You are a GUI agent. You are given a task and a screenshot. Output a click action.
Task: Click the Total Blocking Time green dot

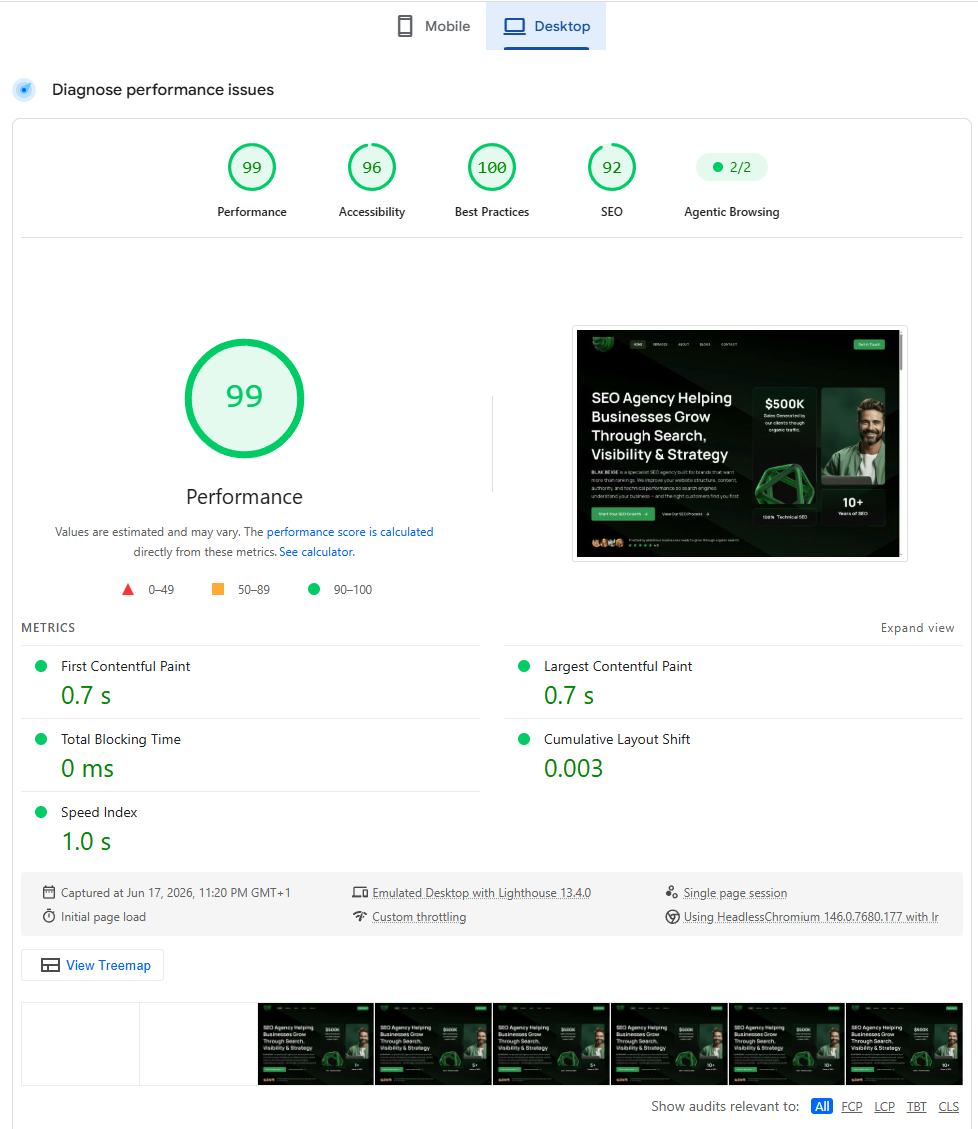pyautogui.click(x=41, y=739)
